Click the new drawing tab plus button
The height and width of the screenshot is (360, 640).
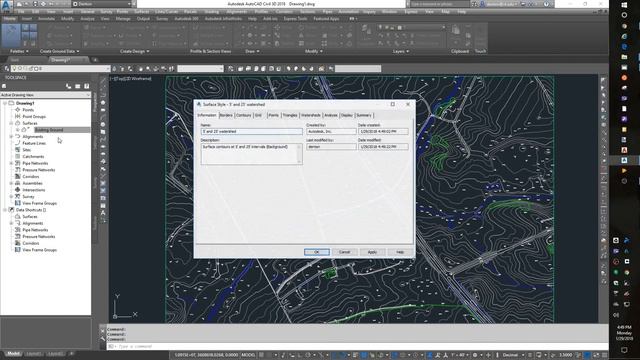[95, 60]
